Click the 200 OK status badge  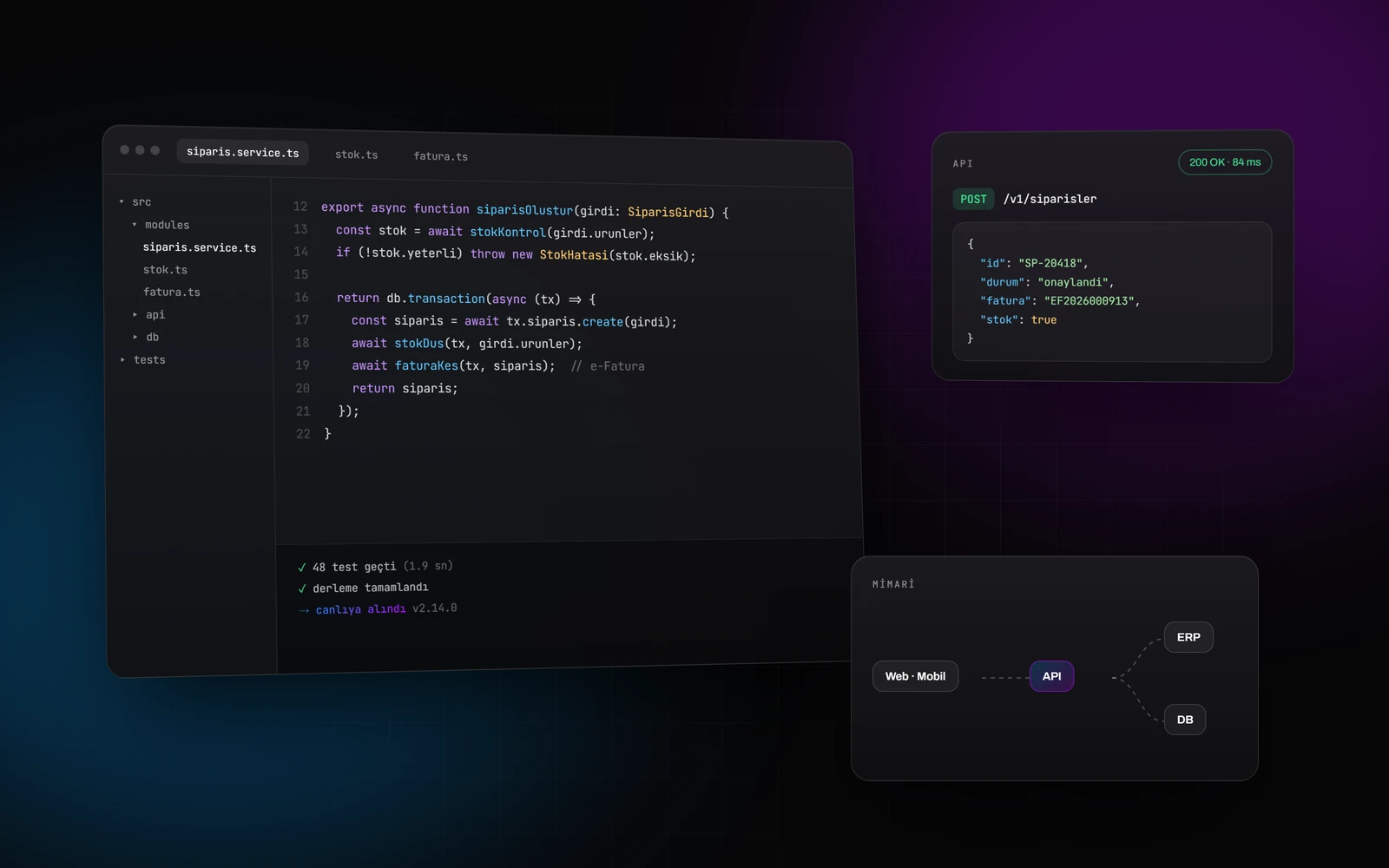pyautogui.click(x=1225, y=162)
